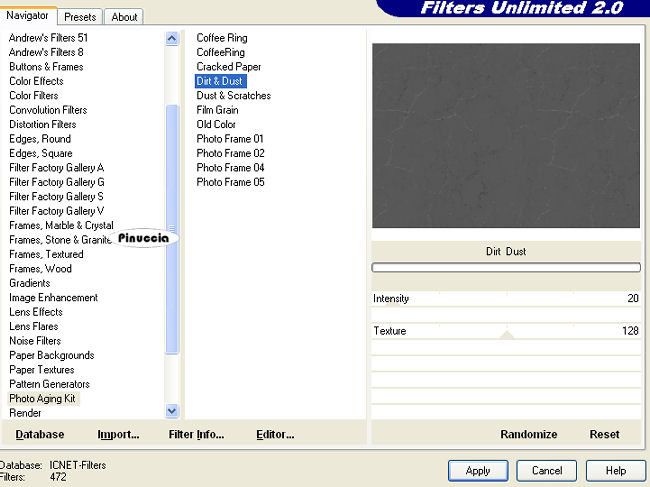Image resolution: width=650 pixels, height=487 pixels.
Task: Click the Randomize button
Action: click(529, 434)
